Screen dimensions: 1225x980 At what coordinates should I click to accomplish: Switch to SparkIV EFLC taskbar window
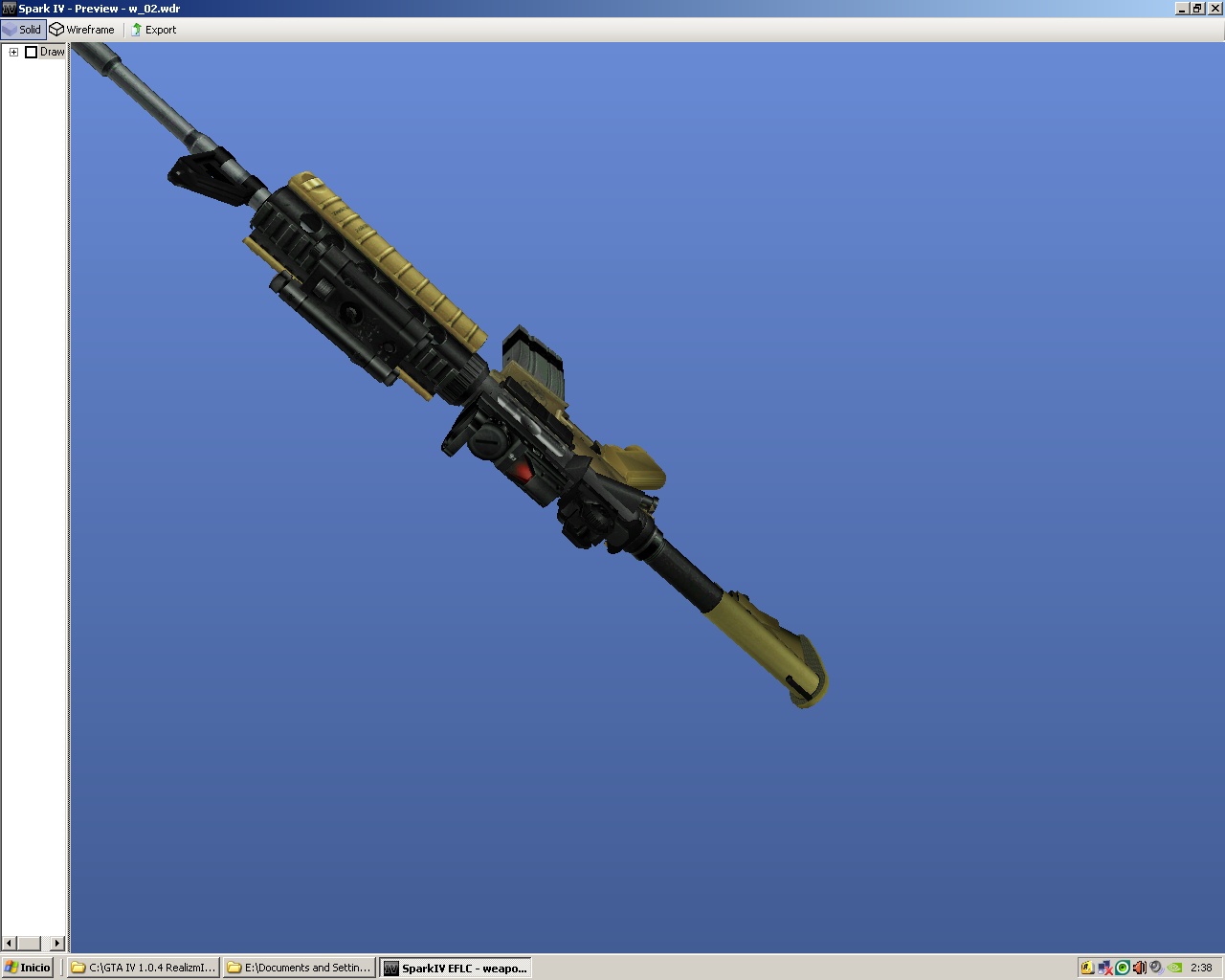pos(455,968)
